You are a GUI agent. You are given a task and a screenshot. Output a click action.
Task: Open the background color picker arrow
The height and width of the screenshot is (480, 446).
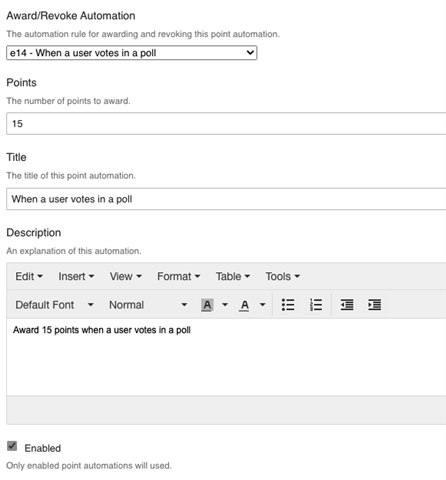point(225,305)
